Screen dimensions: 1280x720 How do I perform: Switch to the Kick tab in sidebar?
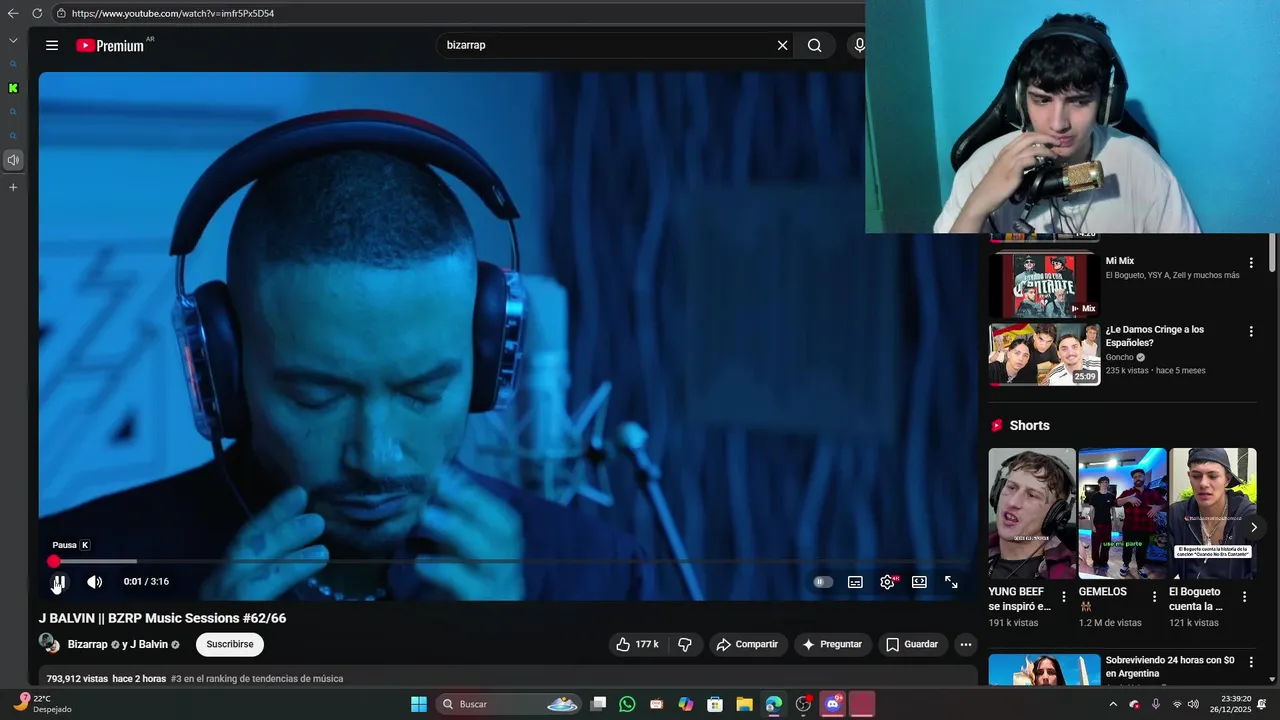13,88
